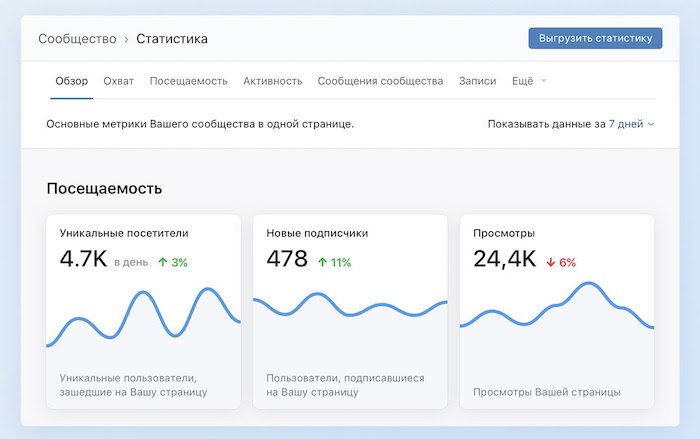
Task: Click the 'в день' label
Action: click(x=131, y=263)
